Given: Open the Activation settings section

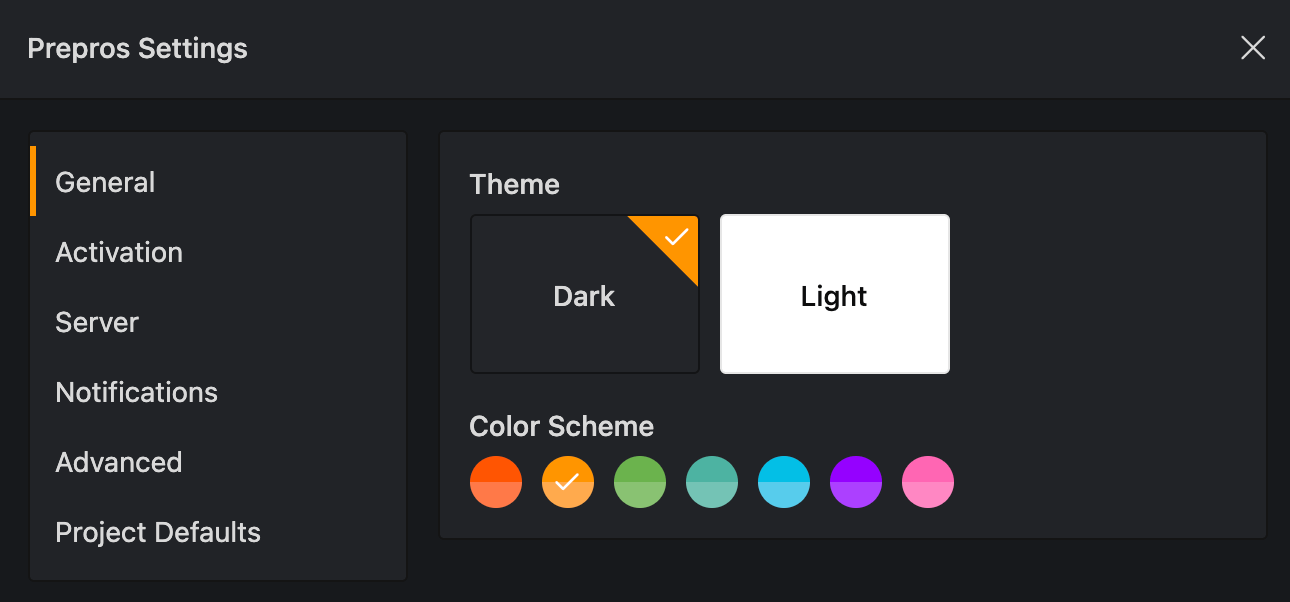Looking at the screenshot, I should pyautogui.click(x=218, y=252).
